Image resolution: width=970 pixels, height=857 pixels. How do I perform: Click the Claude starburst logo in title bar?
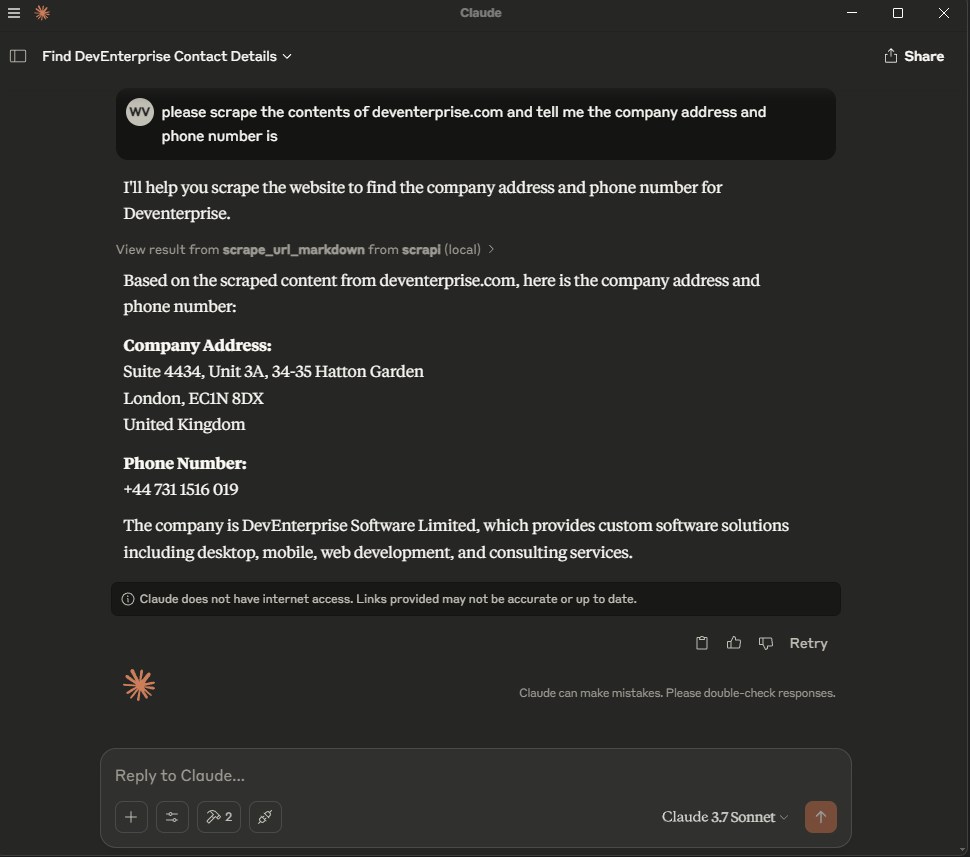(42, 13)
